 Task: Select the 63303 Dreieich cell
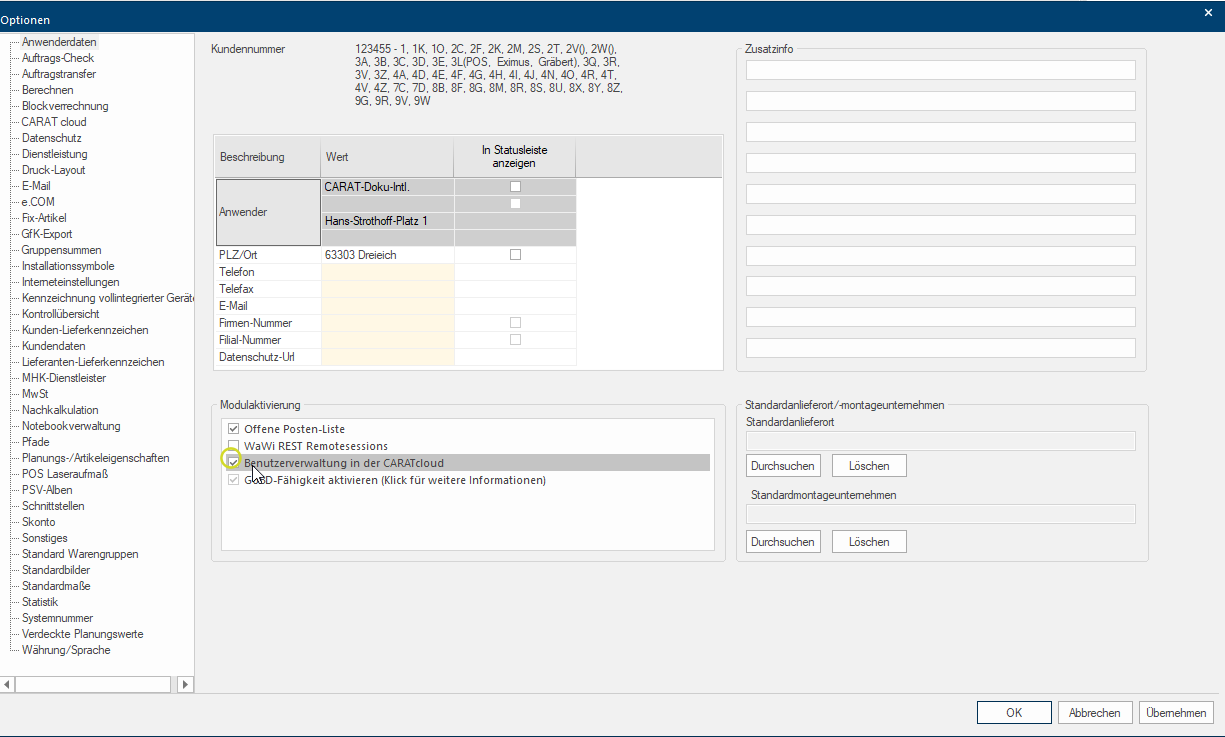[388, 255]
